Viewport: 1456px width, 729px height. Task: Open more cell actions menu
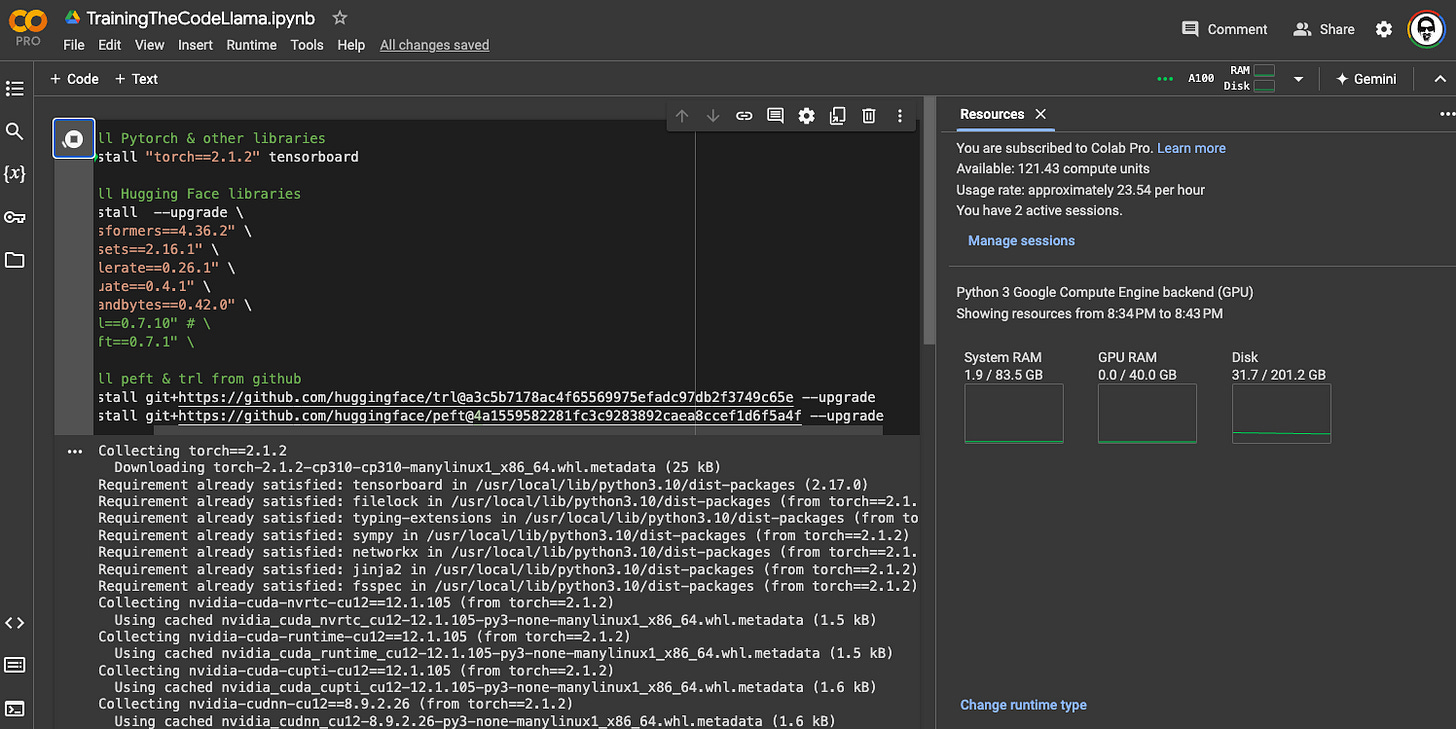coord(900,116)
